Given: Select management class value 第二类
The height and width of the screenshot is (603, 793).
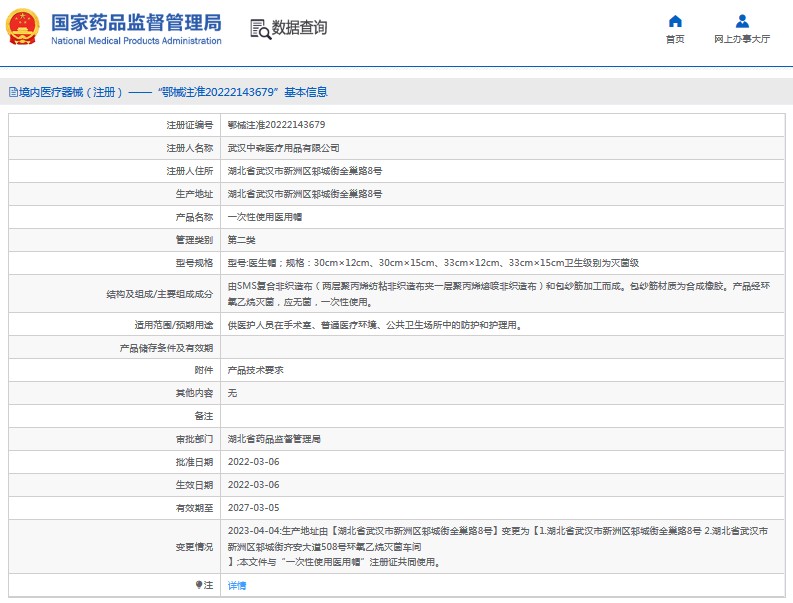Looking at the screenshot, I should tap(241, 240).
